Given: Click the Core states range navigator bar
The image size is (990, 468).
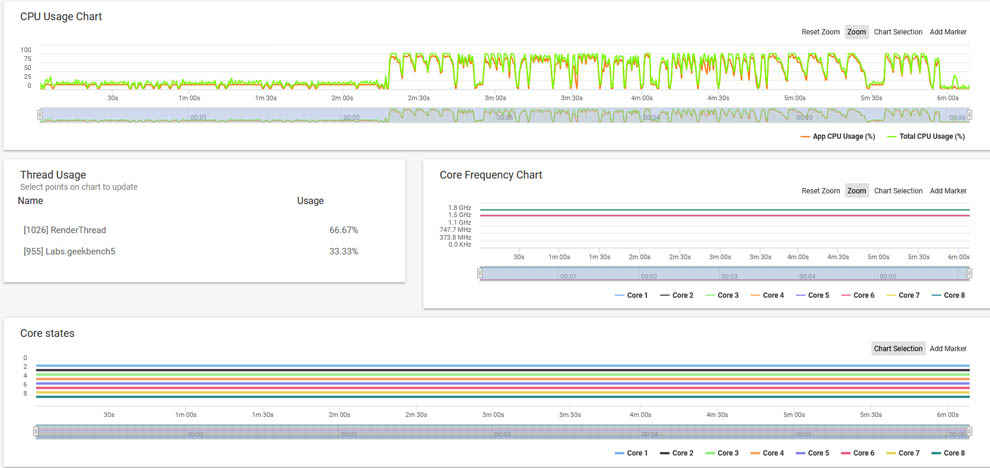Looking at the screenshot, I should (x=501, y=432).
